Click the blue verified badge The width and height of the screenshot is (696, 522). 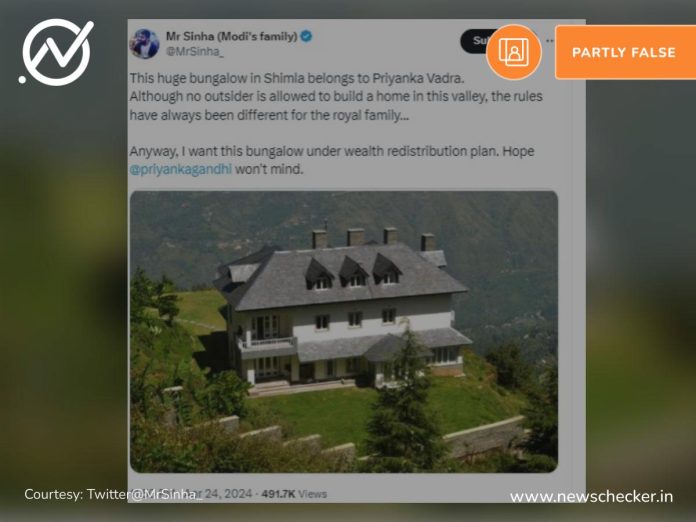306,36
